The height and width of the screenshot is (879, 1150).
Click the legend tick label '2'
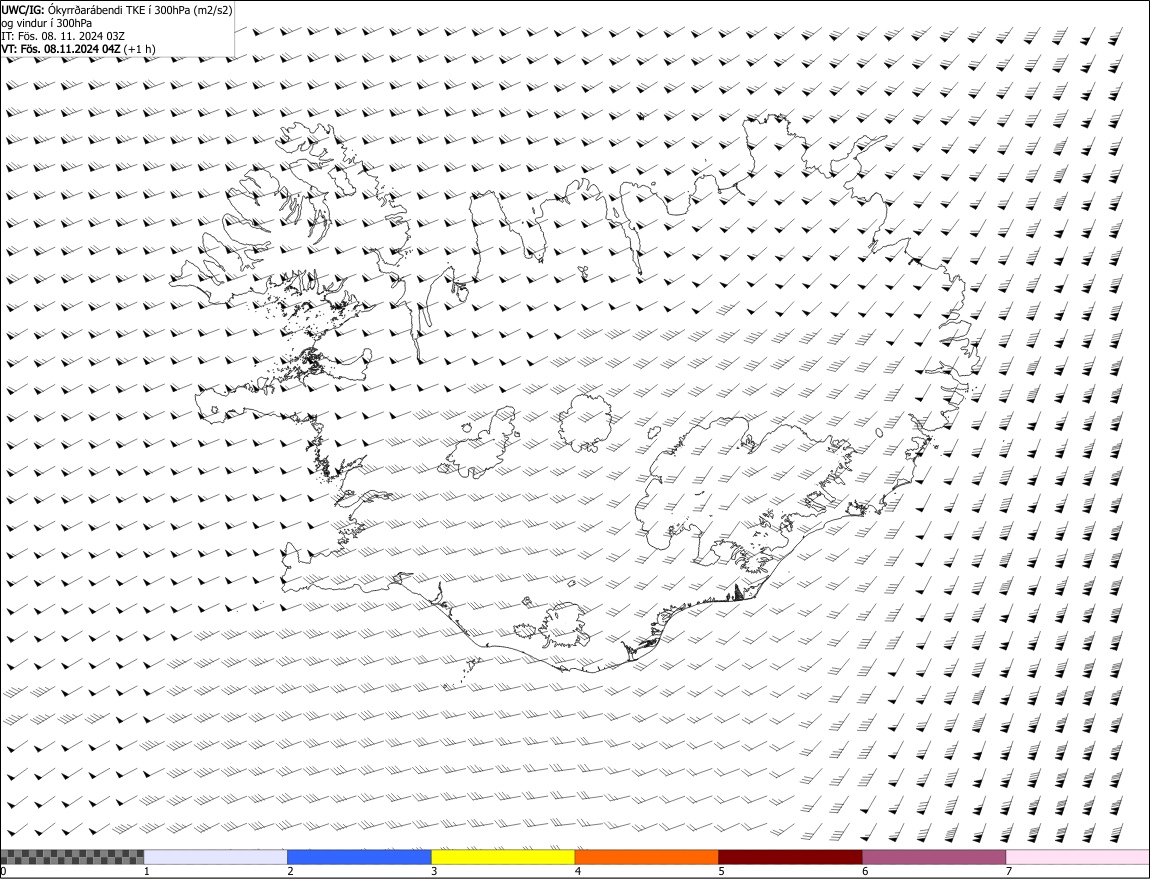[x=290, y=872]
